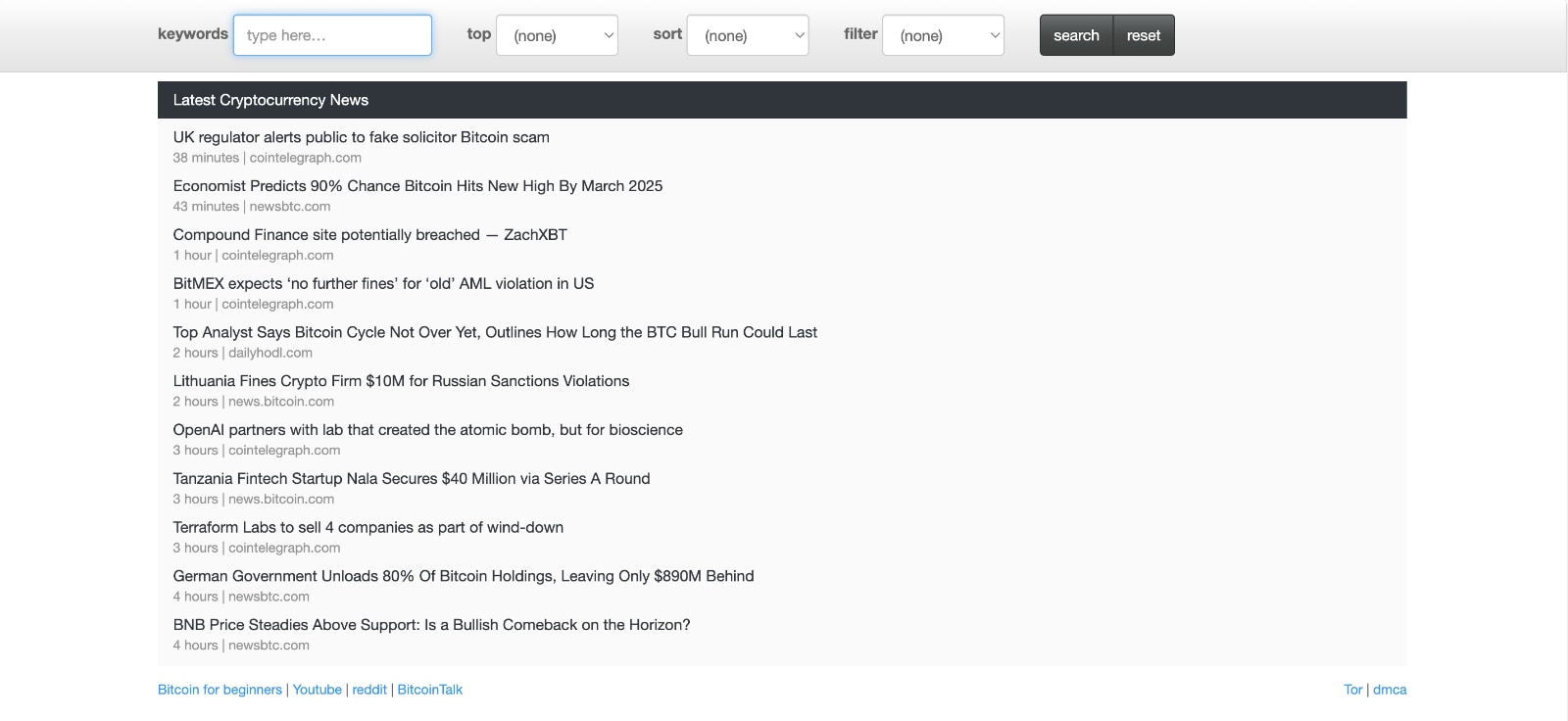
Task: Click the keywords label
Action: tap(193, 33)
